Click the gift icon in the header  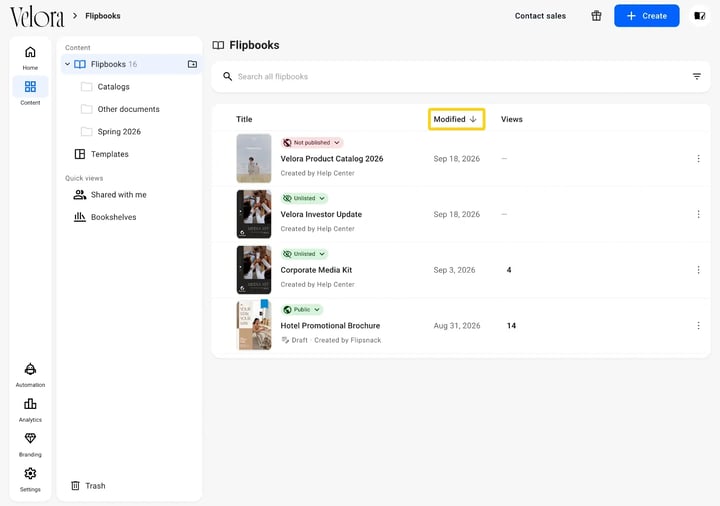click(x=596, y=16)
